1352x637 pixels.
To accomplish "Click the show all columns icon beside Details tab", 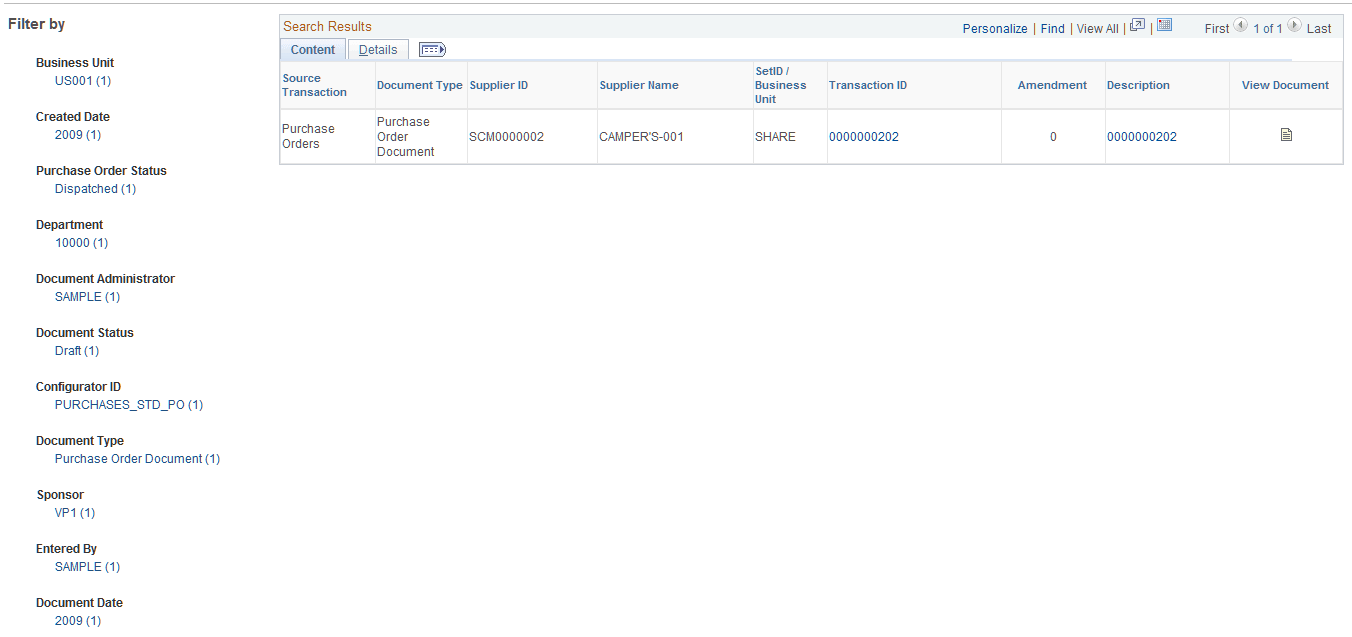I will pyautogui.click(x=431, y=48).
